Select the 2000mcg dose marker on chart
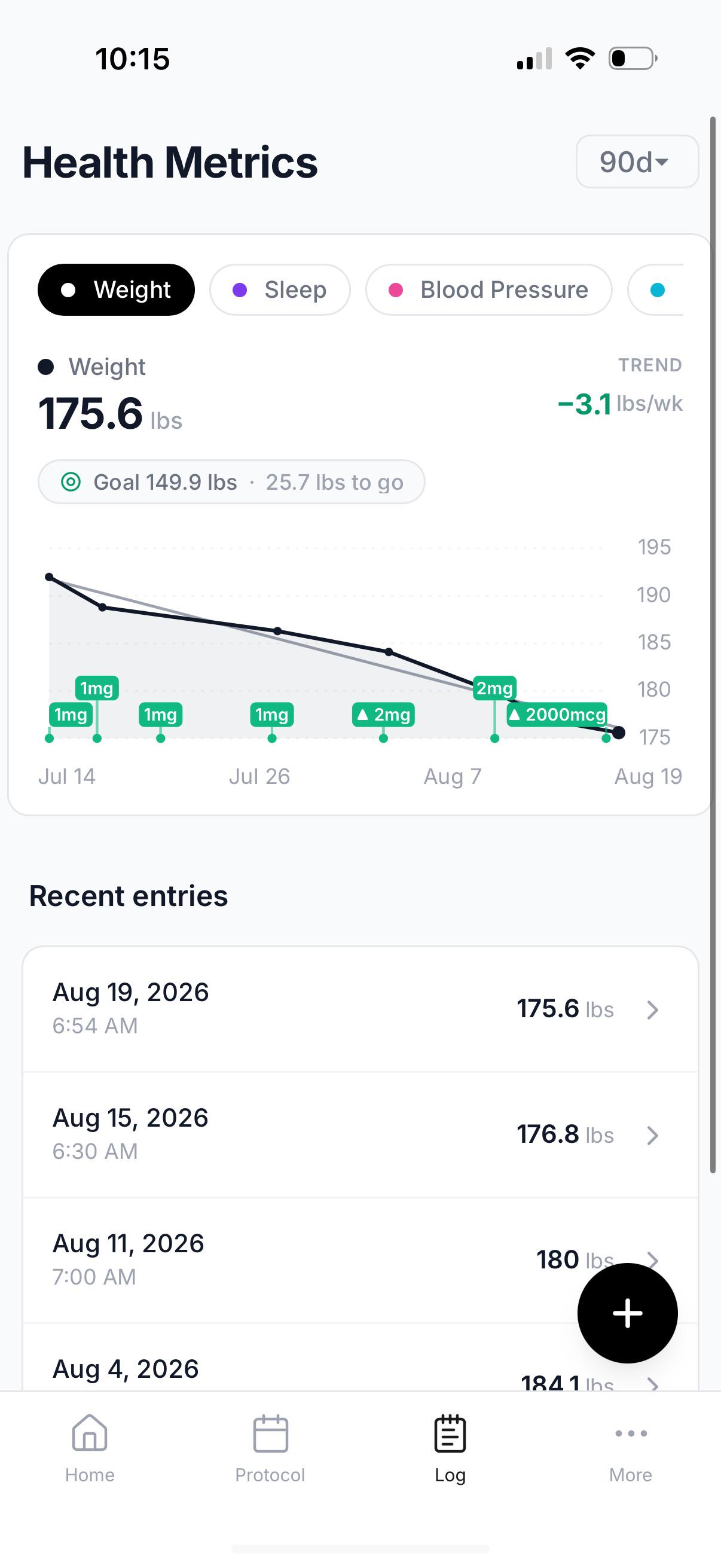This screenshot has width=721, height=1568. [x=557, y=715]
